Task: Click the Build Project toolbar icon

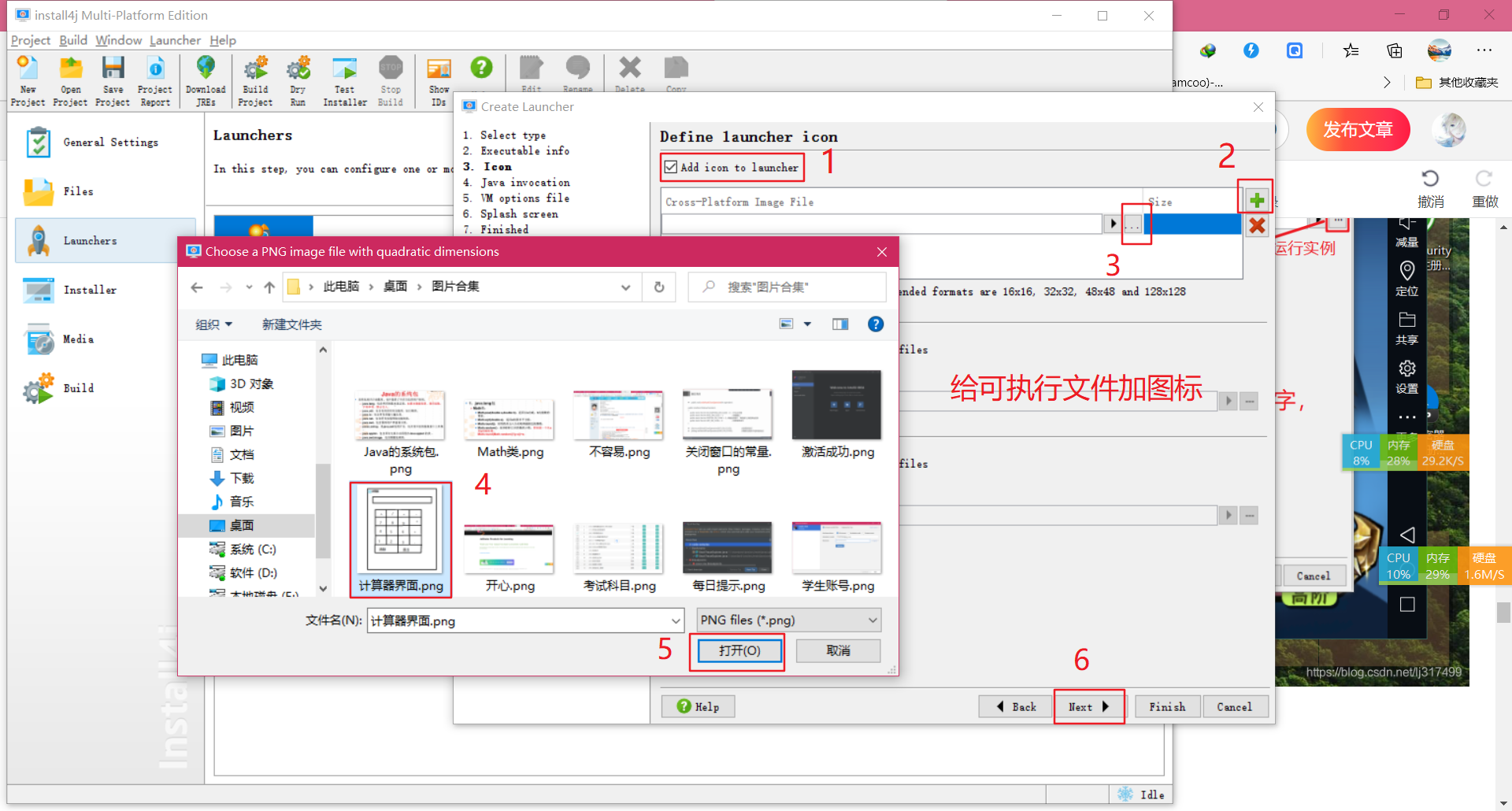Action: pyautogui.click(x=255, y=79)
